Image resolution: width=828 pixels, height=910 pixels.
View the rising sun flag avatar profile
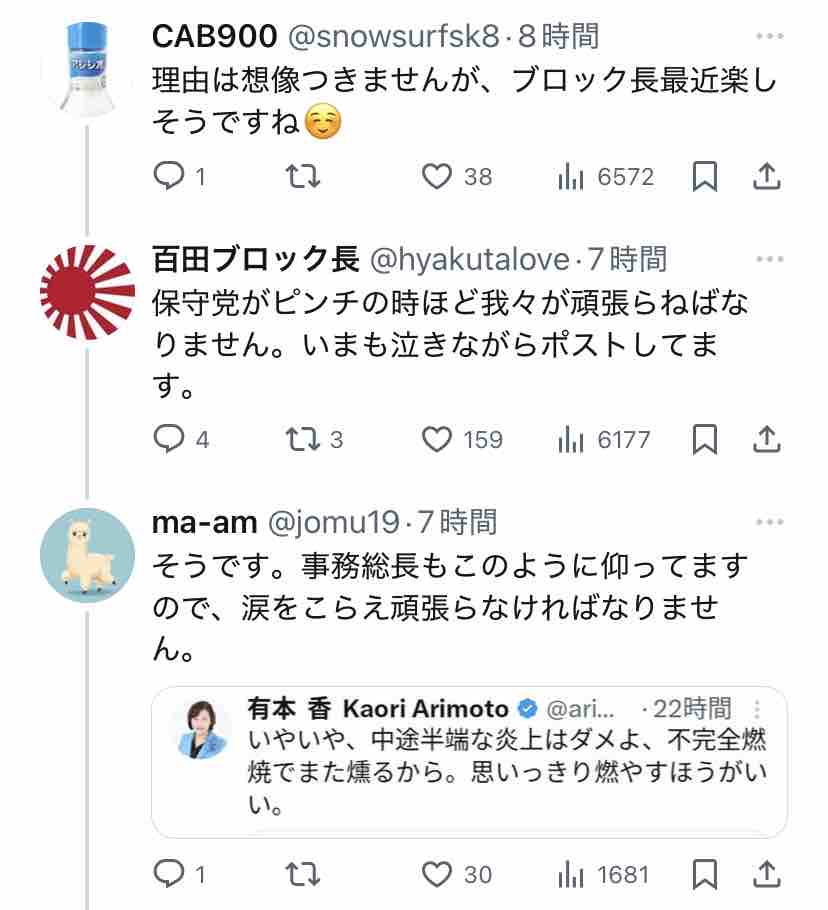tap(87, 293)
